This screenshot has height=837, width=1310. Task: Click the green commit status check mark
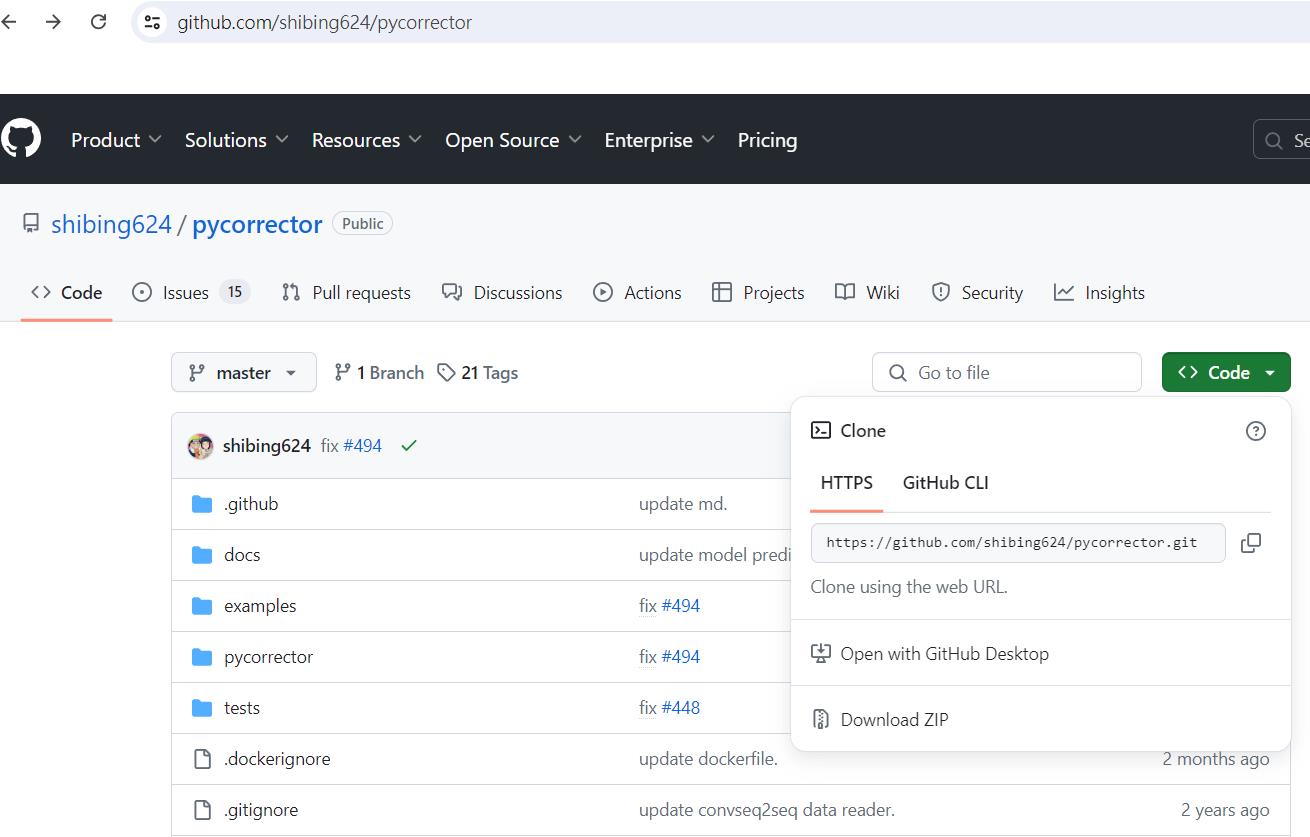tap(409, 446)
